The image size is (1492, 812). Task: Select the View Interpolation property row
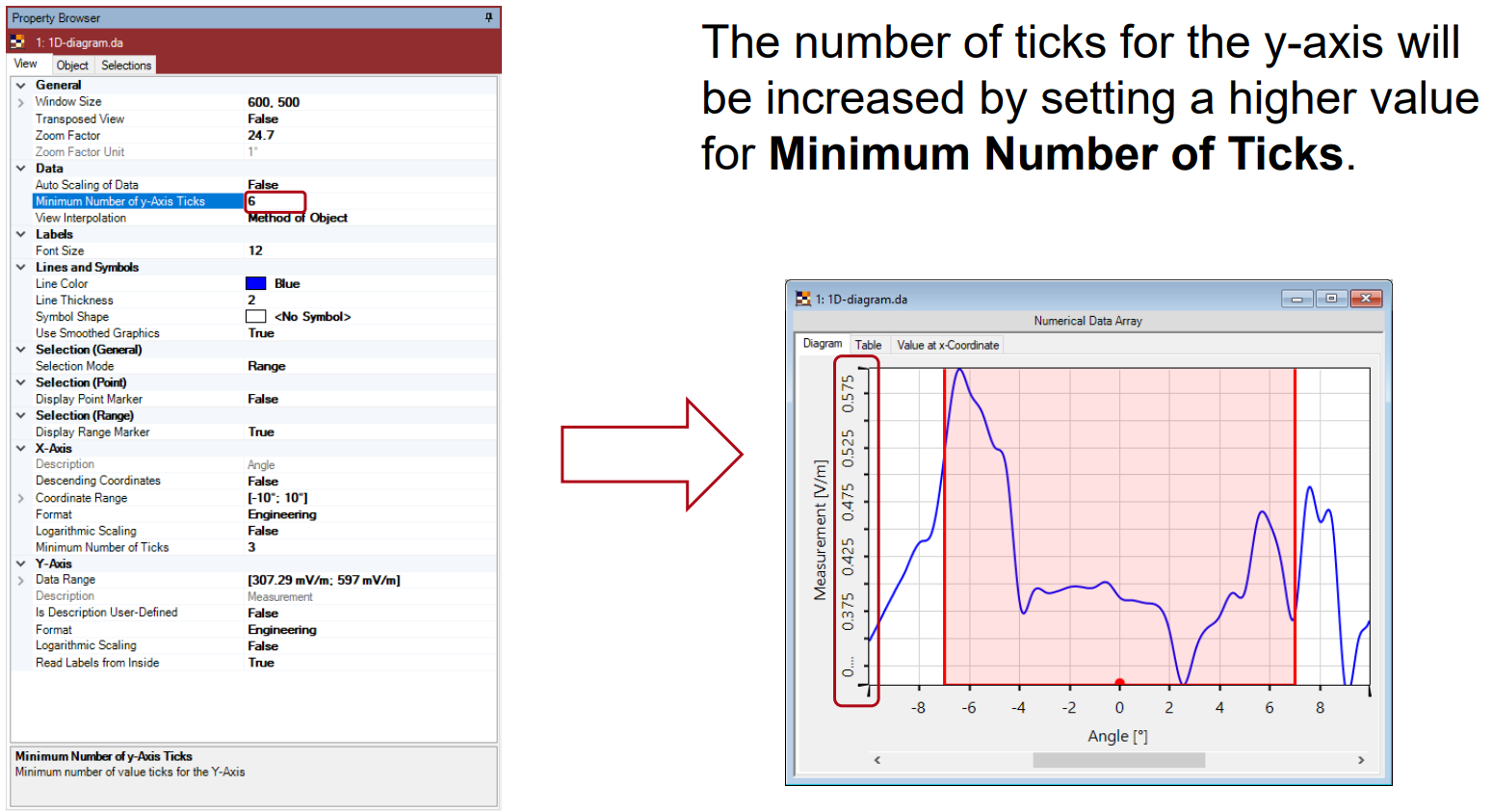254,218
